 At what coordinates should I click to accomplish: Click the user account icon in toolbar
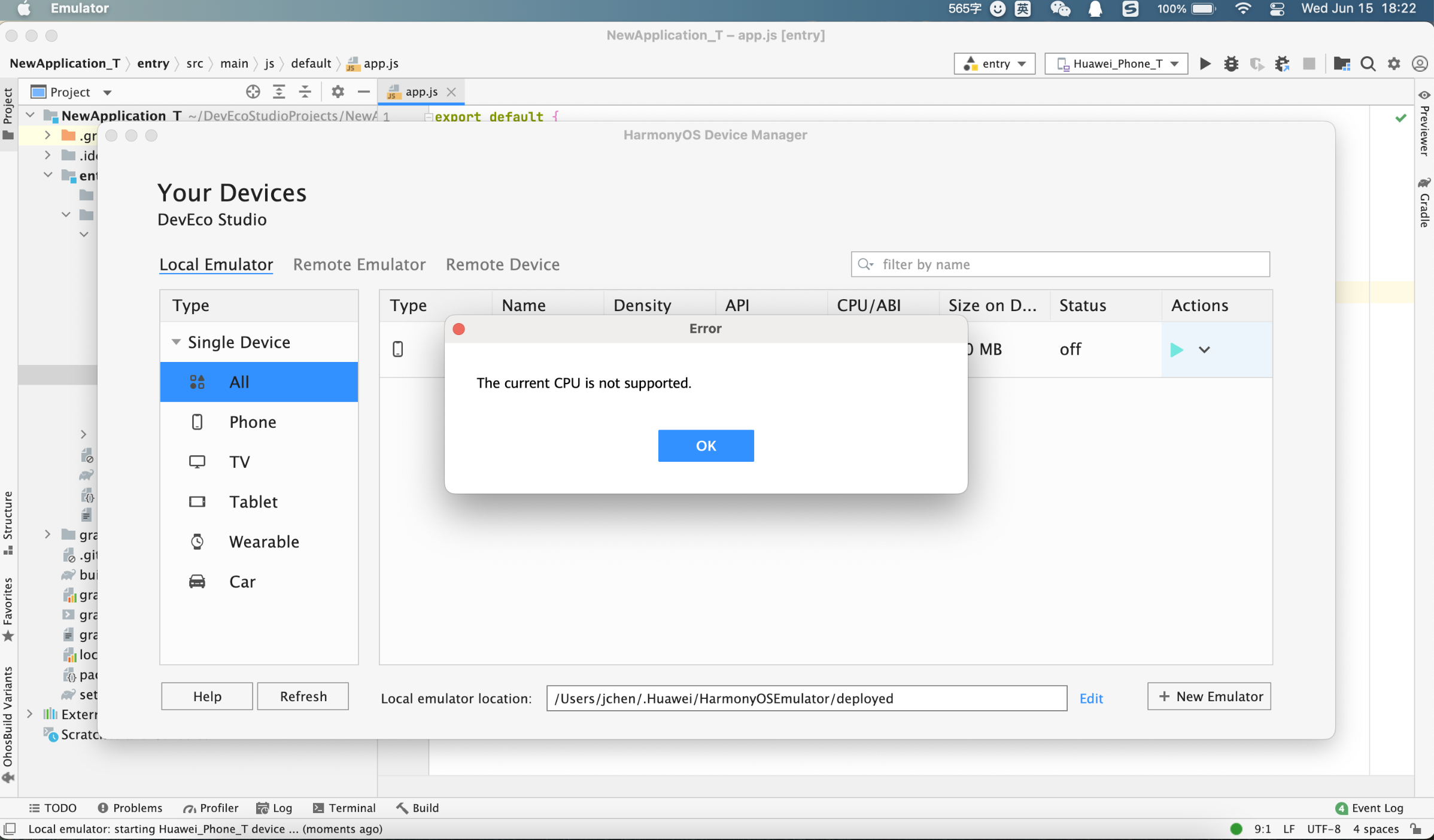click(1420, 63)
